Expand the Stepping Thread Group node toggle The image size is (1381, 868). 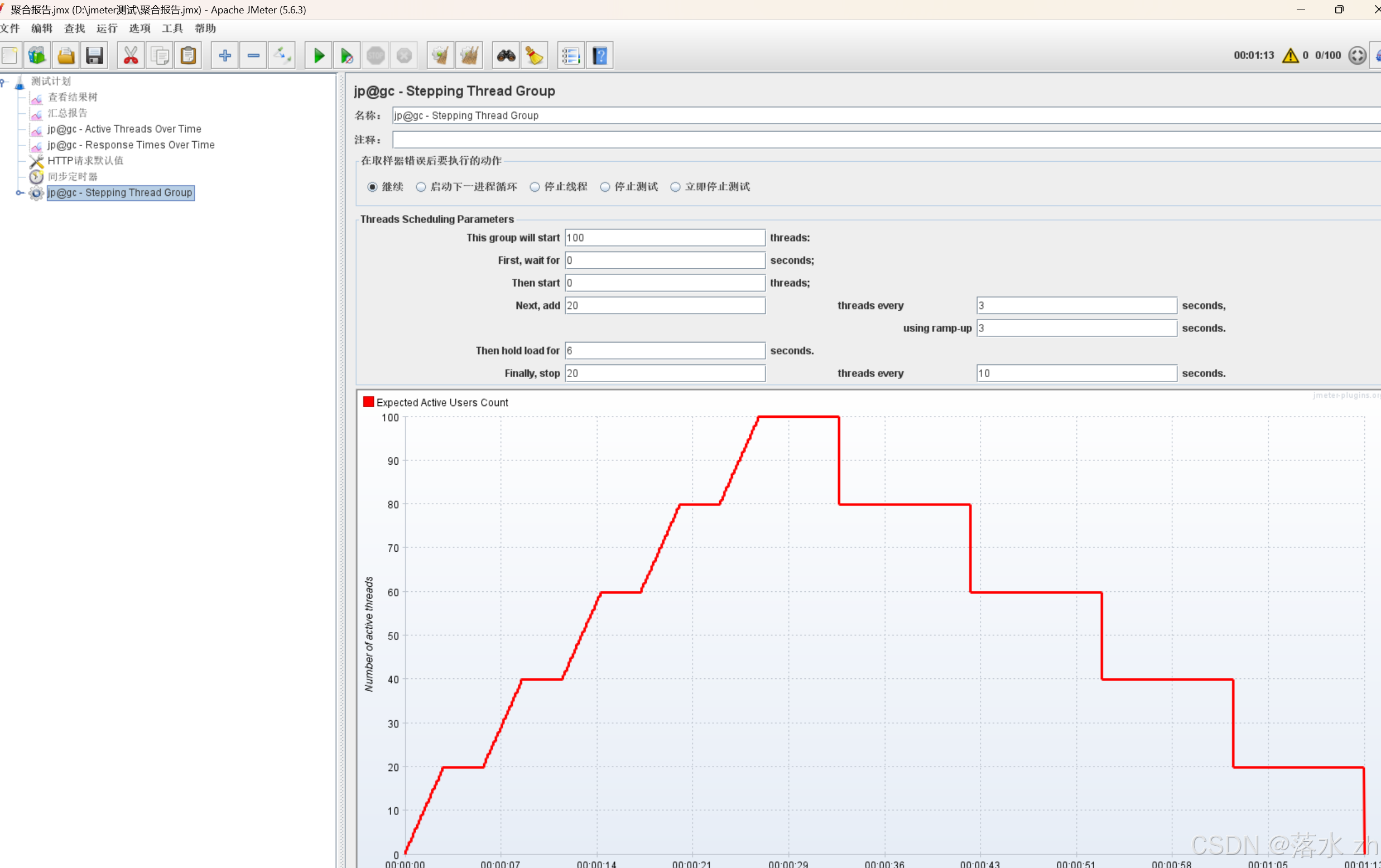[x=20, y=193]
